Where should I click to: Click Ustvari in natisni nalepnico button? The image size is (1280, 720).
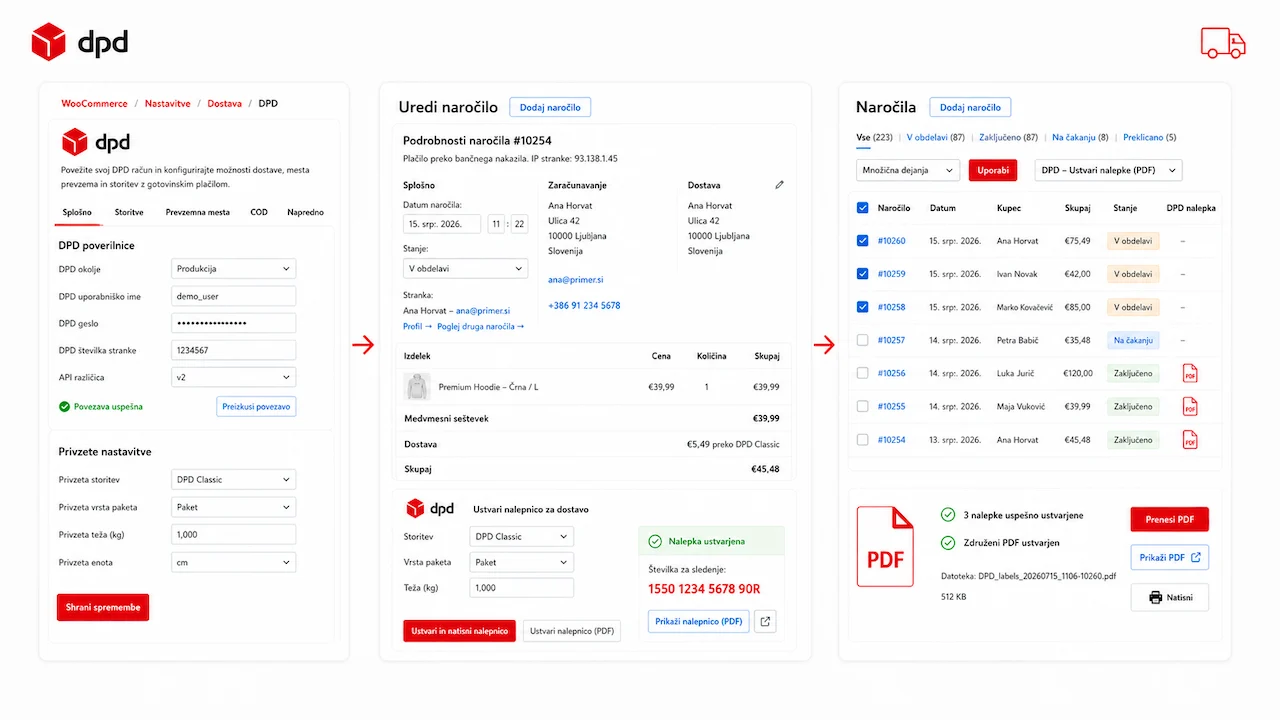point(459,631)
